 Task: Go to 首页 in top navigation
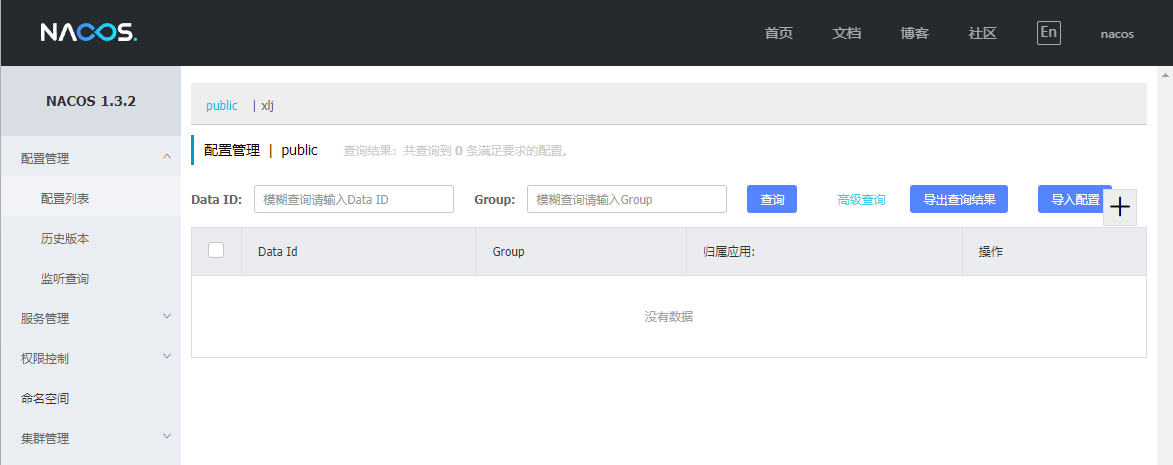click(779, 34)
